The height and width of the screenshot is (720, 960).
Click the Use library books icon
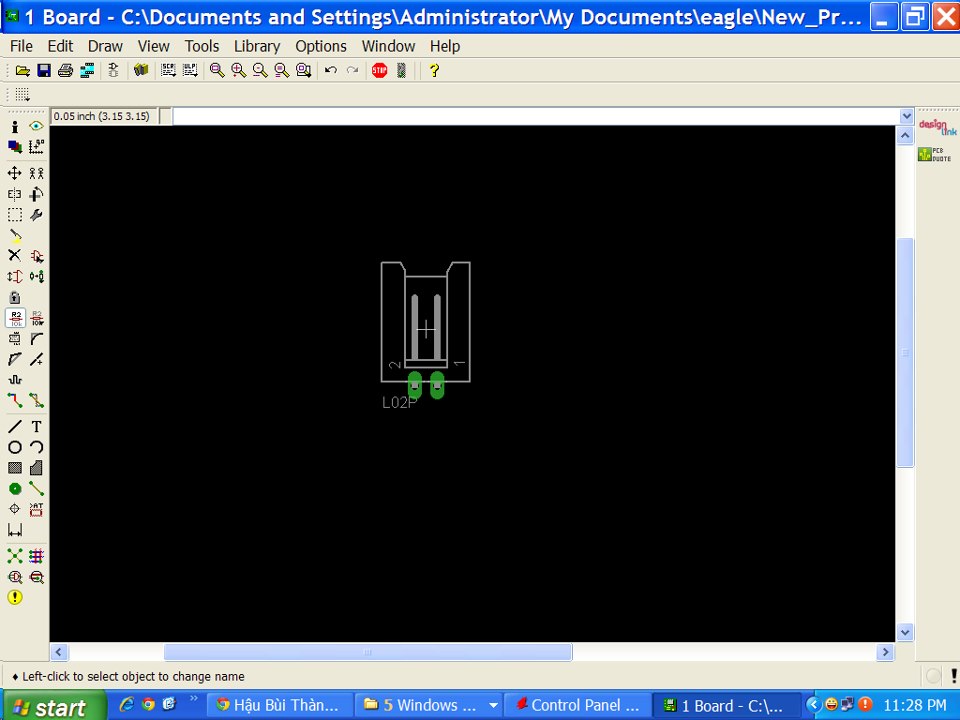pos(141,70)
